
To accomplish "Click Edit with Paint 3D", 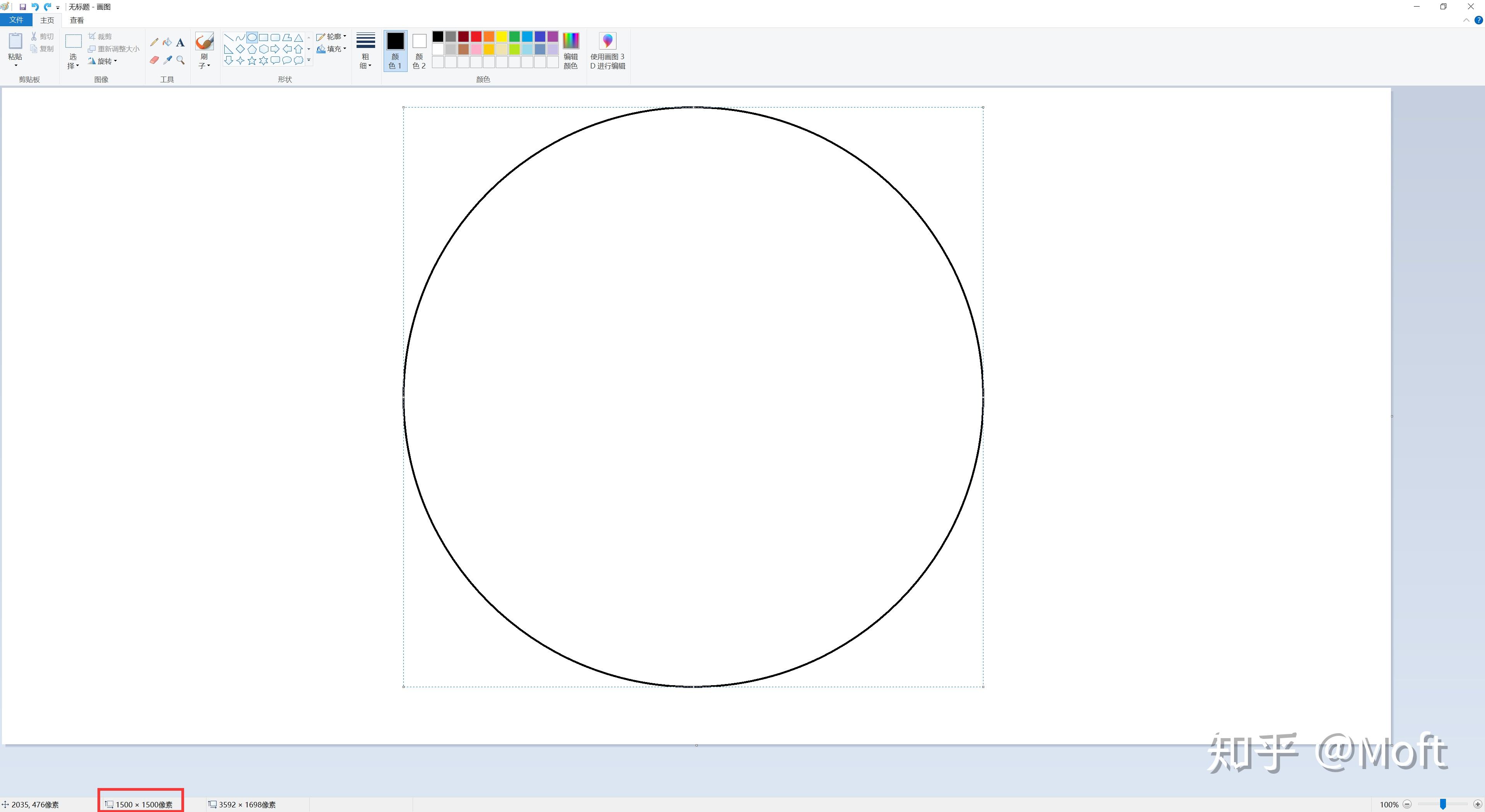I will 608,51.
